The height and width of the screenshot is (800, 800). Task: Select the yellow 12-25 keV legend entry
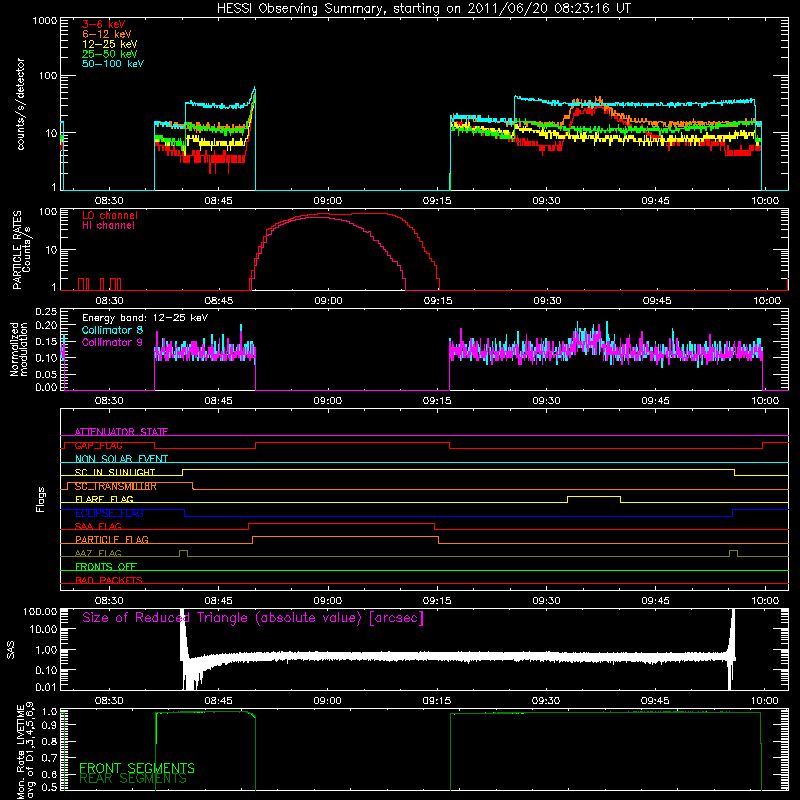110,44
